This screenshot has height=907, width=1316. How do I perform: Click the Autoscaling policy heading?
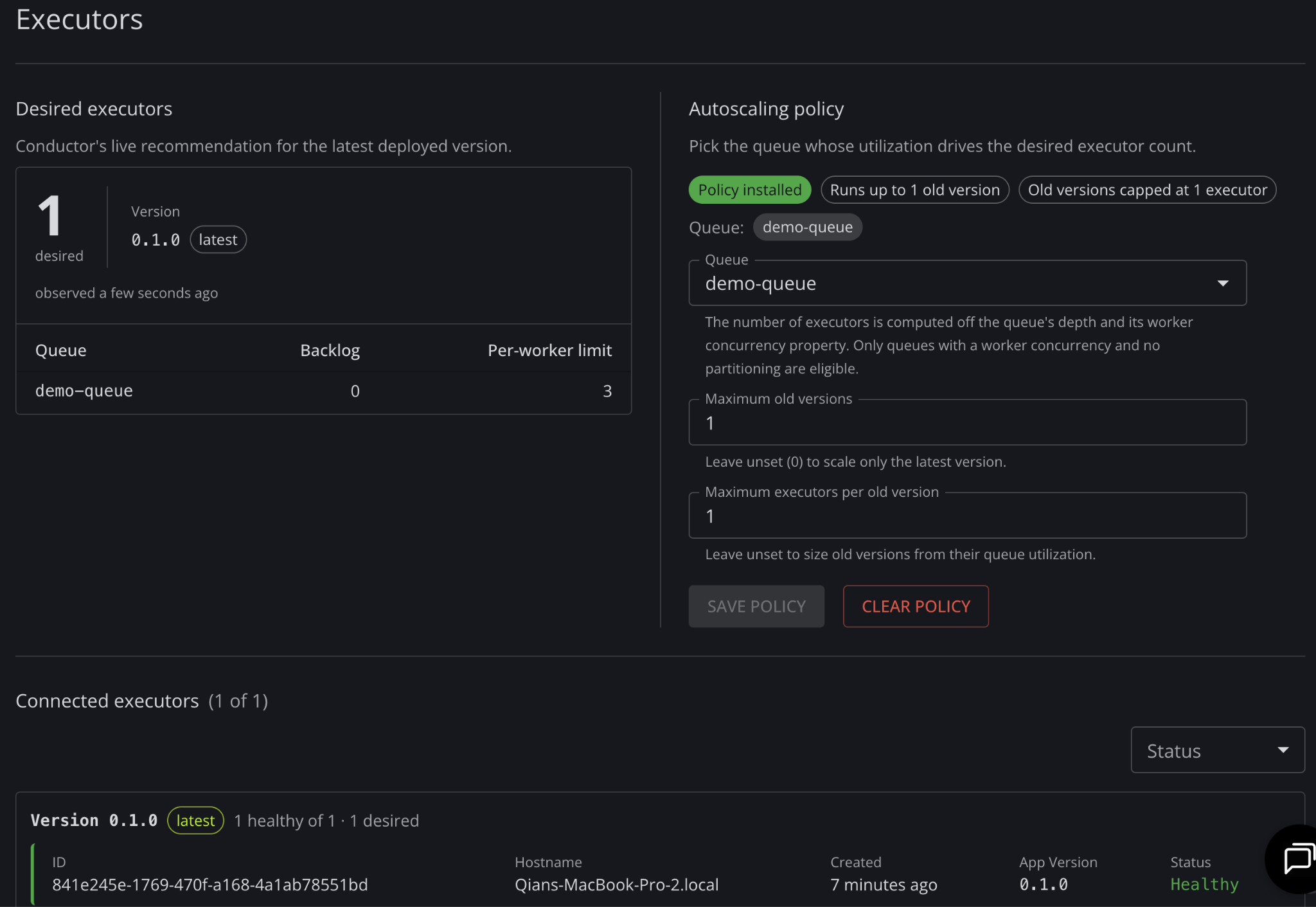coord(767,109)
